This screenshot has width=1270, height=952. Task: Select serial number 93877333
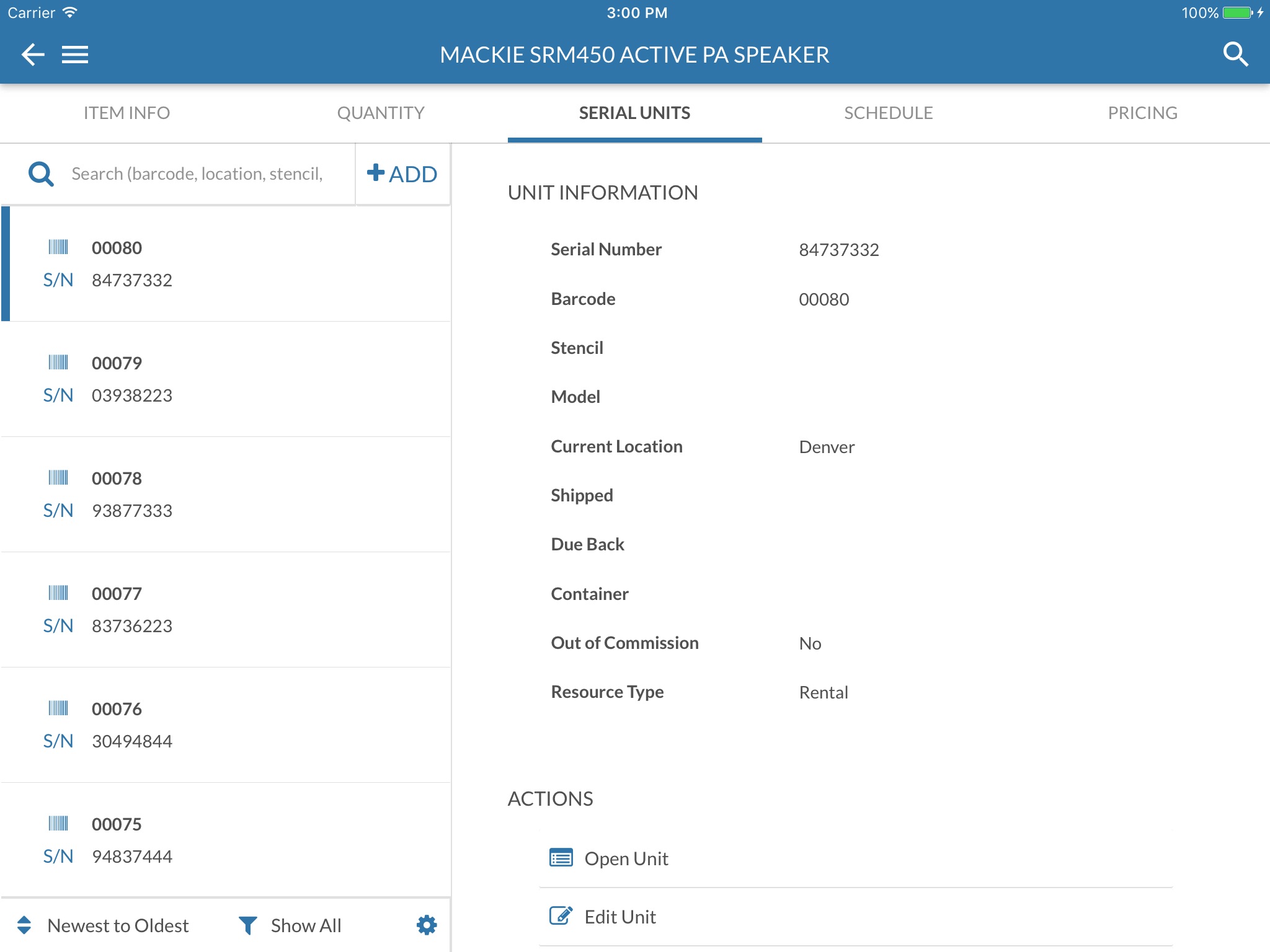(132, 511)
